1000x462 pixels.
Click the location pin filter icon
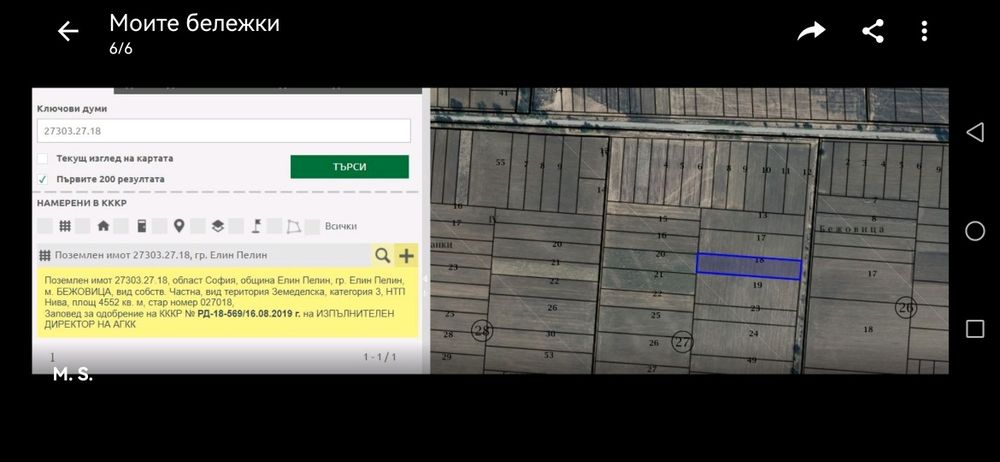tap(179, 226)
